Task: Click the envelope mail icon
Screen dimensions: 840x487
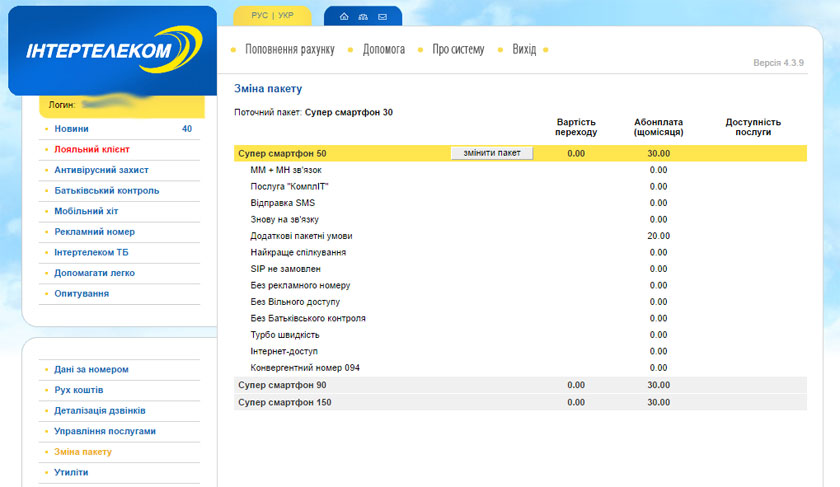Action: [x=382, y=17]
